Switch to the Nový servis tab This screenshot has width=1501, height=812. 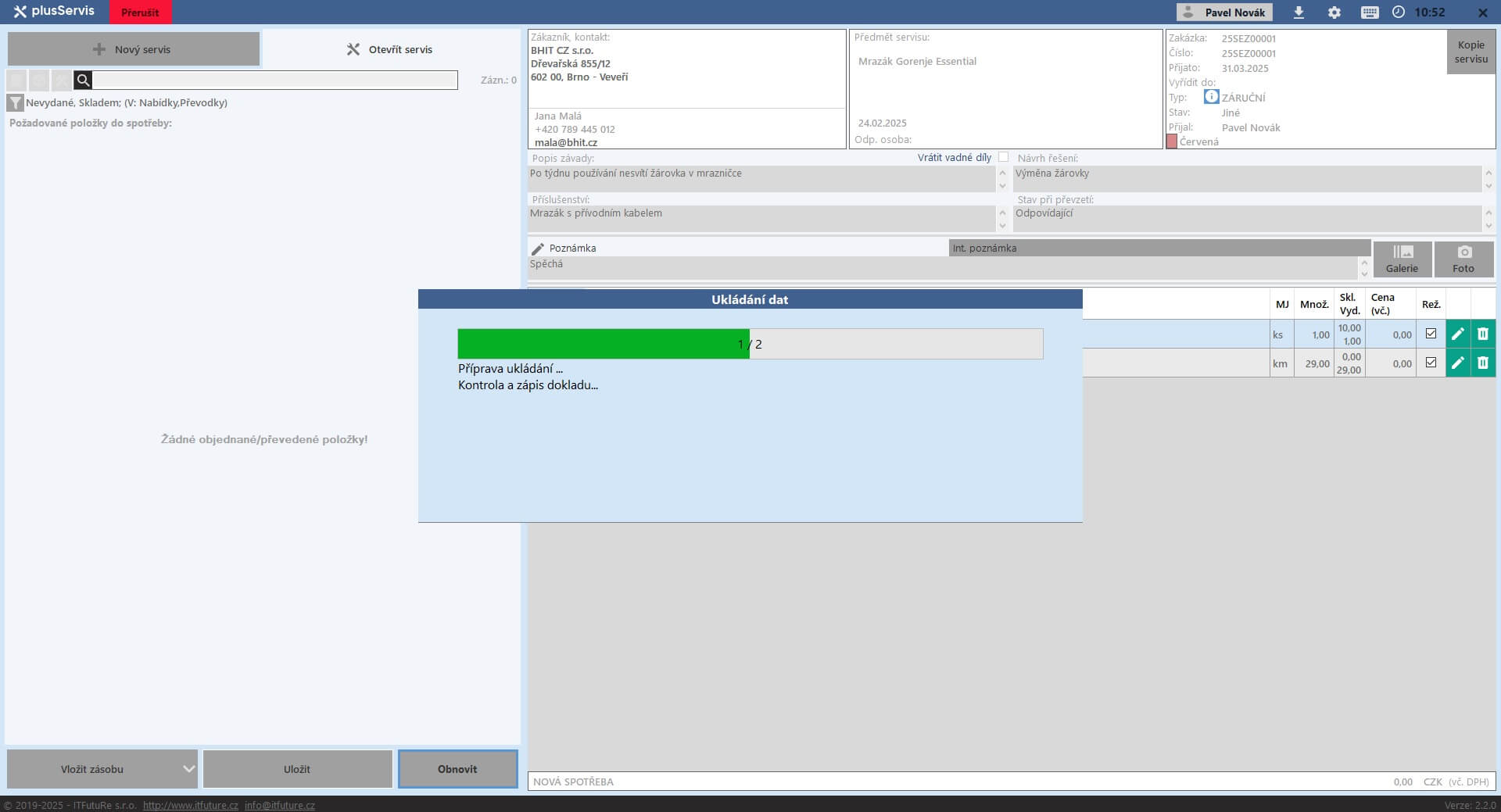[134, 49]
